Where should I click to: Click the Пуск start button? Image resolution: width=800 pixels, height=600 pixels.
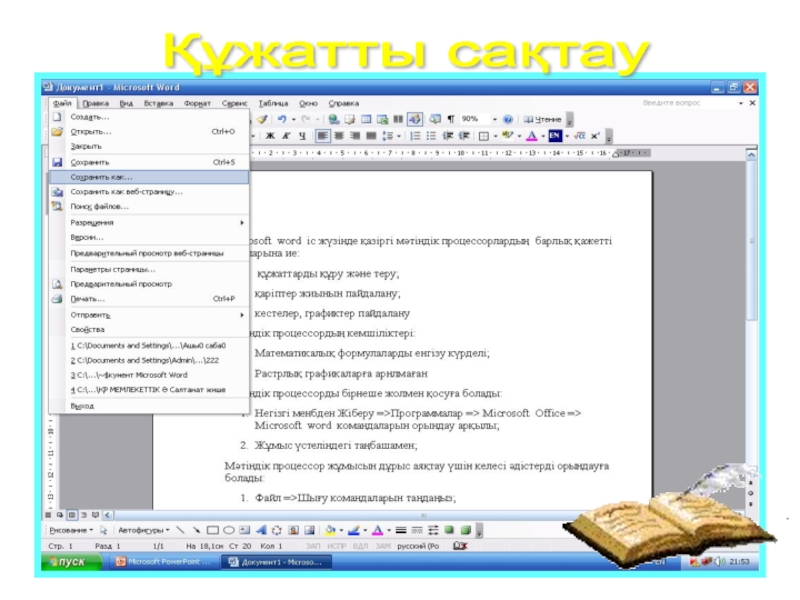(x=71, y=562)
